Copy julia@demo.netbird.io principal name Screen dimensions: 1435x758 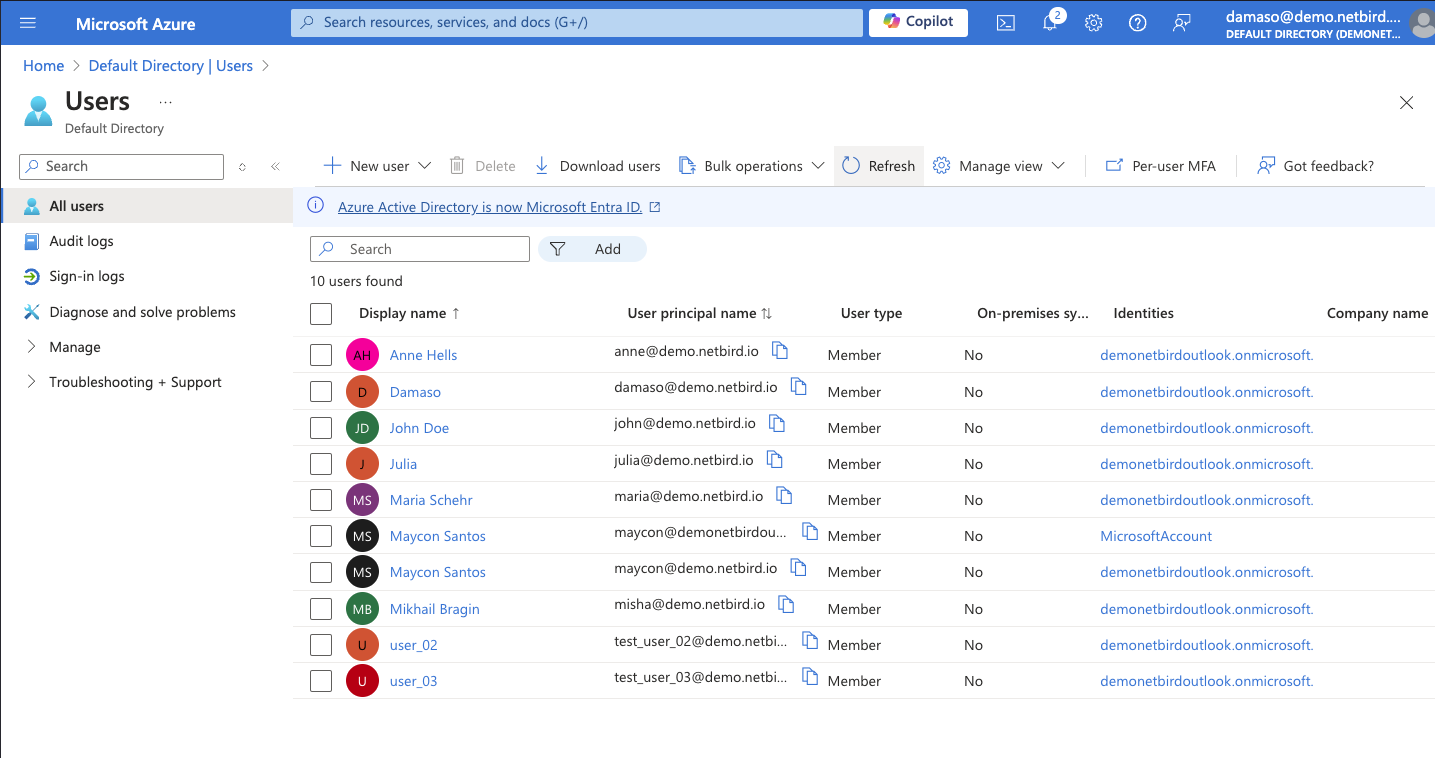(x=775, y=460)
